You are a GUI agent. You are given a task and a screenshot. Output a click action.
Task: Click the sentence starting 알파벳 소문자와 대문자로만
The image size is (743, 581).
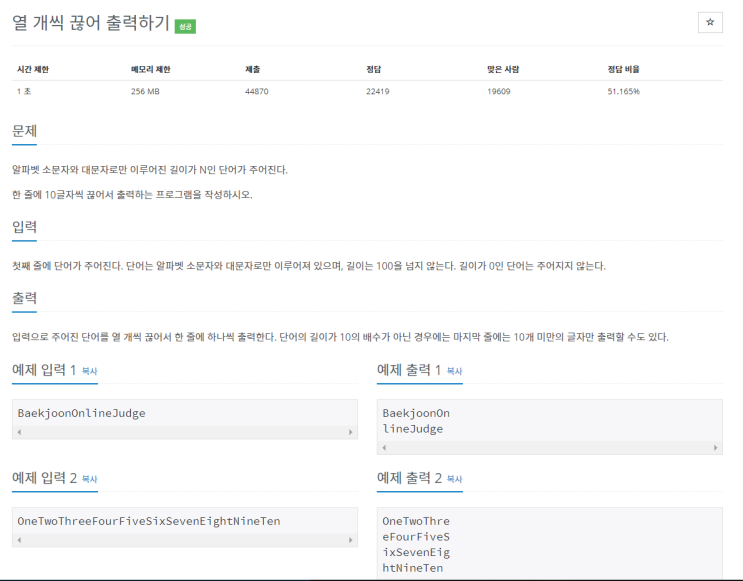150,170
